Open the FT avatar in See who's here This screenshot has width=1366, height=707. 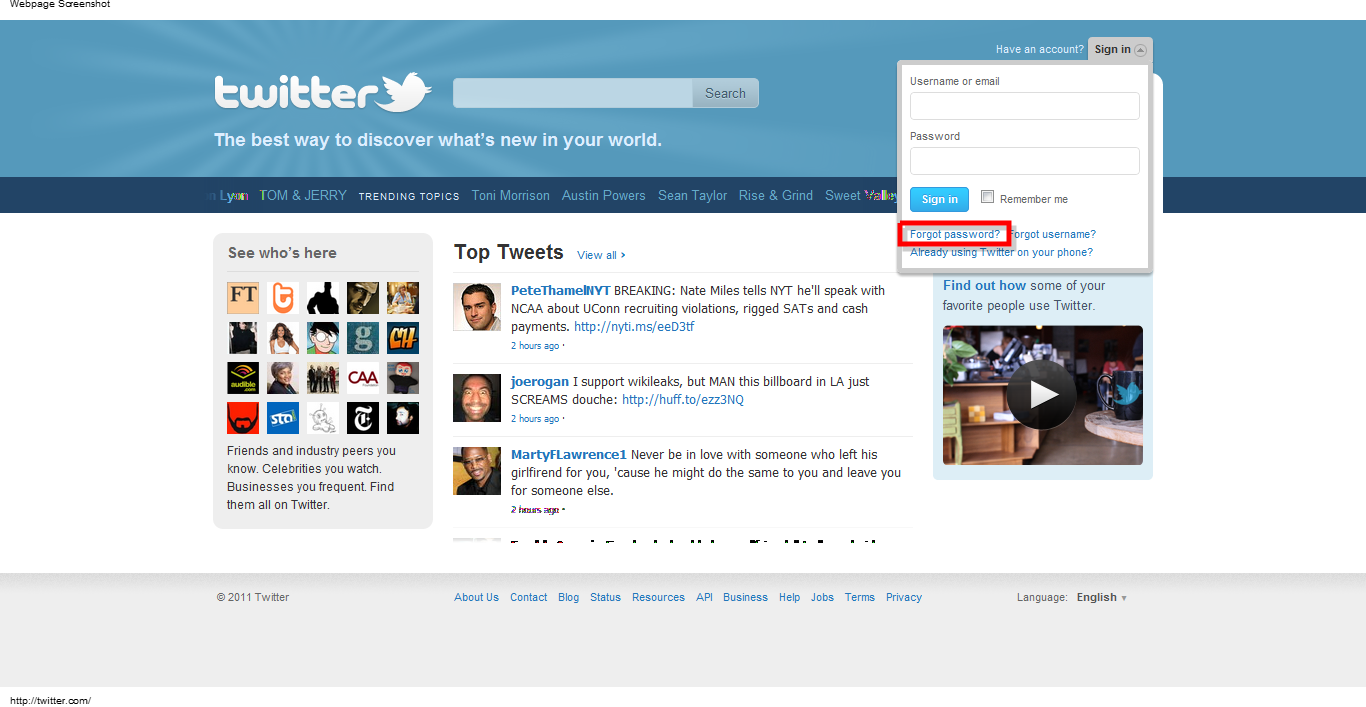(x=243, y=298)
